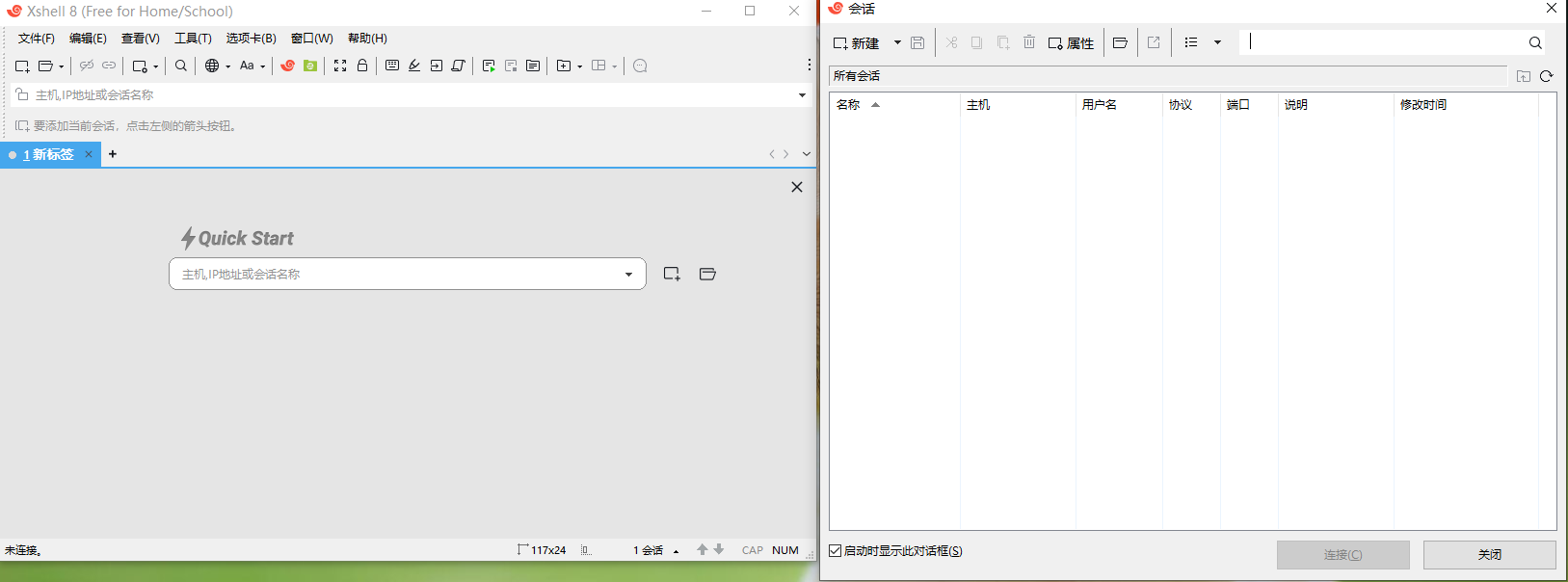Screen dimensions: 1568x582
Task: Sort sessions by 名称 column header
Action: [894, 104]
